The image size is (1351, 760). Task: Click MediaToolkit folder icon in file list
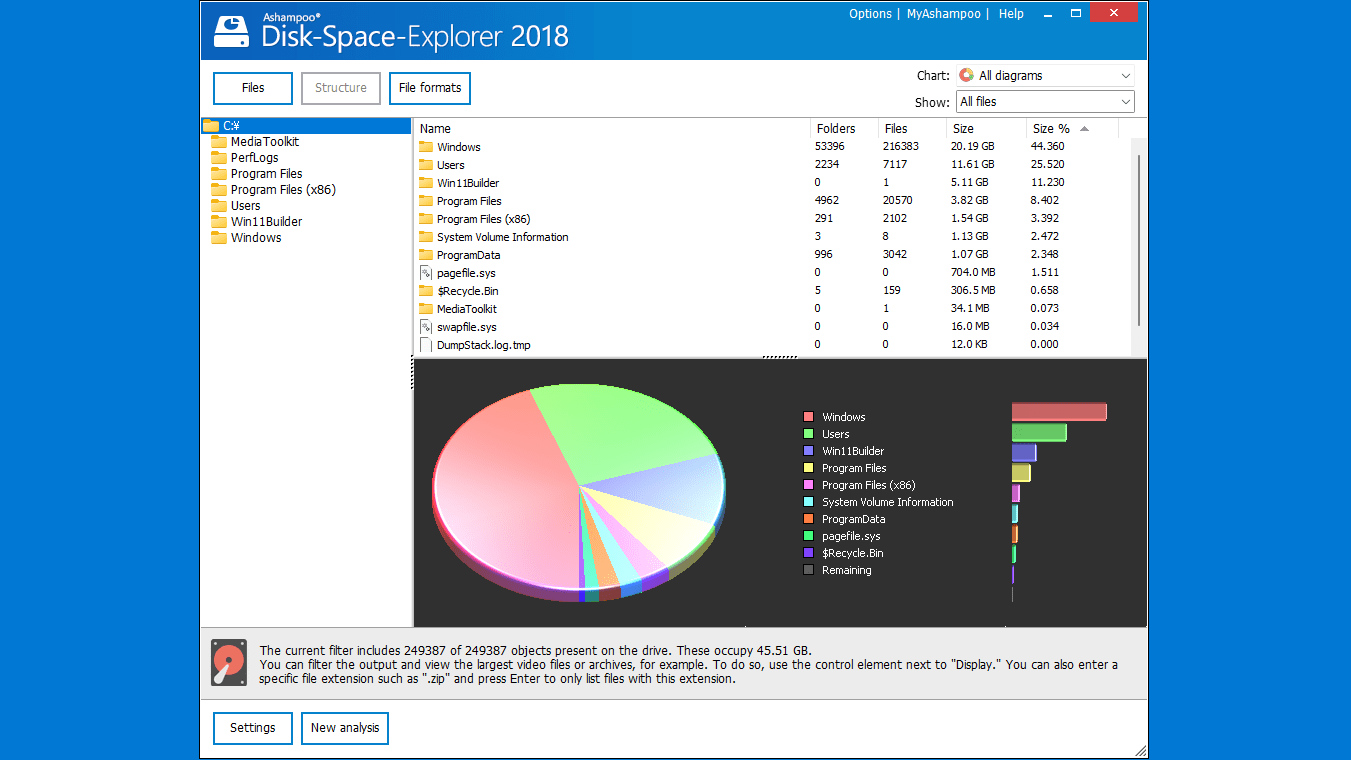(x=426, y=309)
